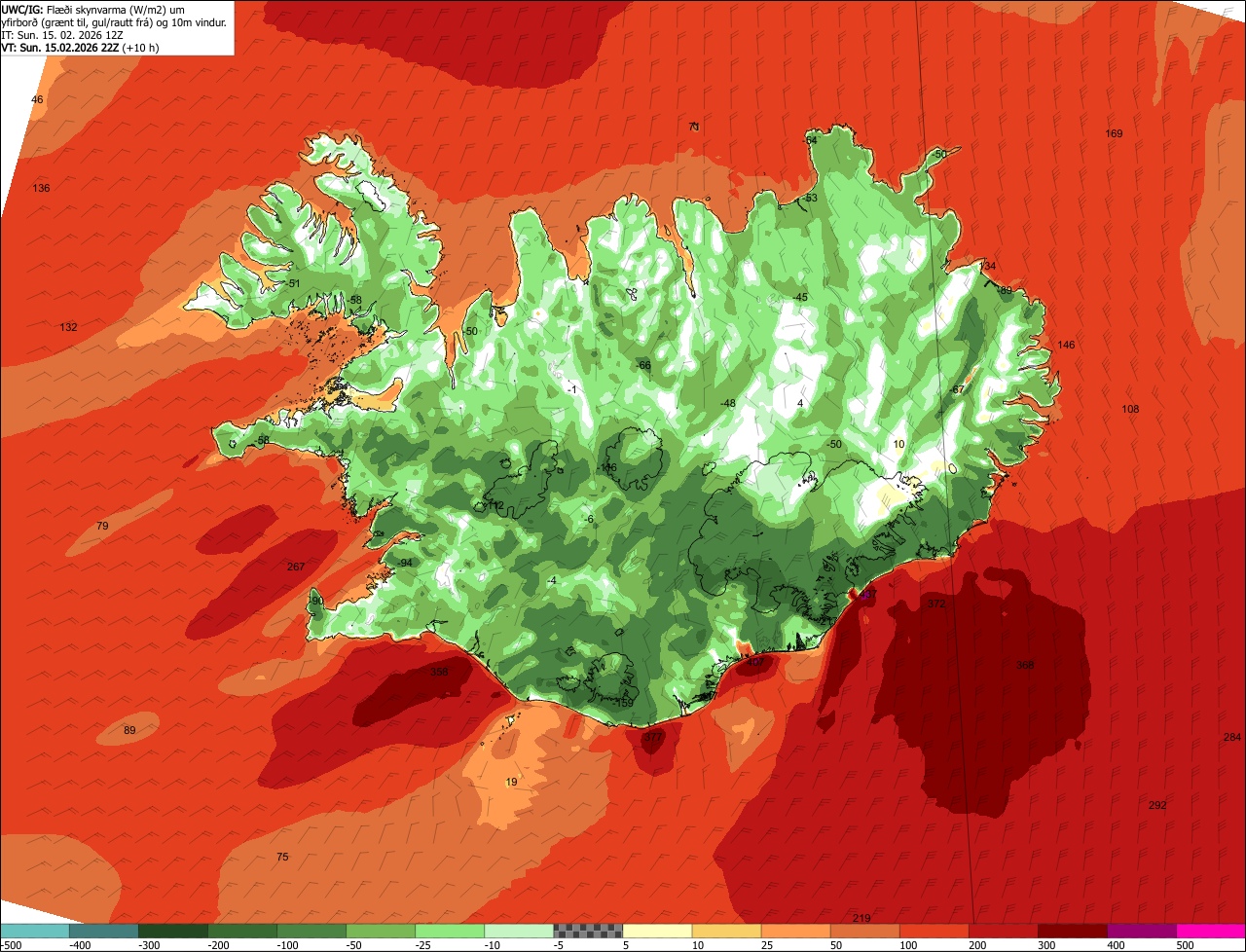Select the -53 value in the northeast
This screenshot has height=952, width=1246.
pos(810,198)
